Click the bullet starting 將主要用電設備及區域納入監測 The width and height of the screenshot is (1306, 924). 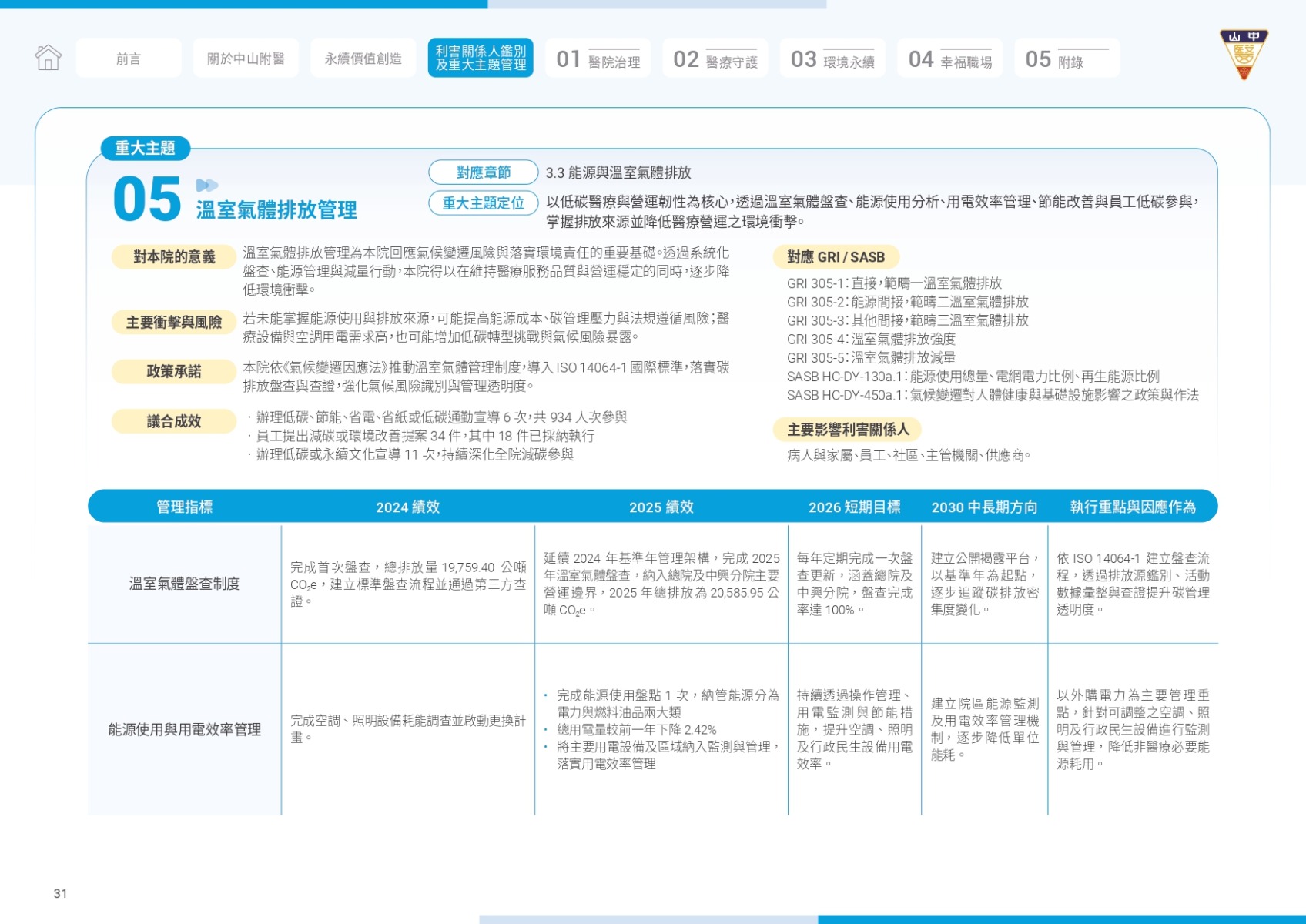coord(668,755)
